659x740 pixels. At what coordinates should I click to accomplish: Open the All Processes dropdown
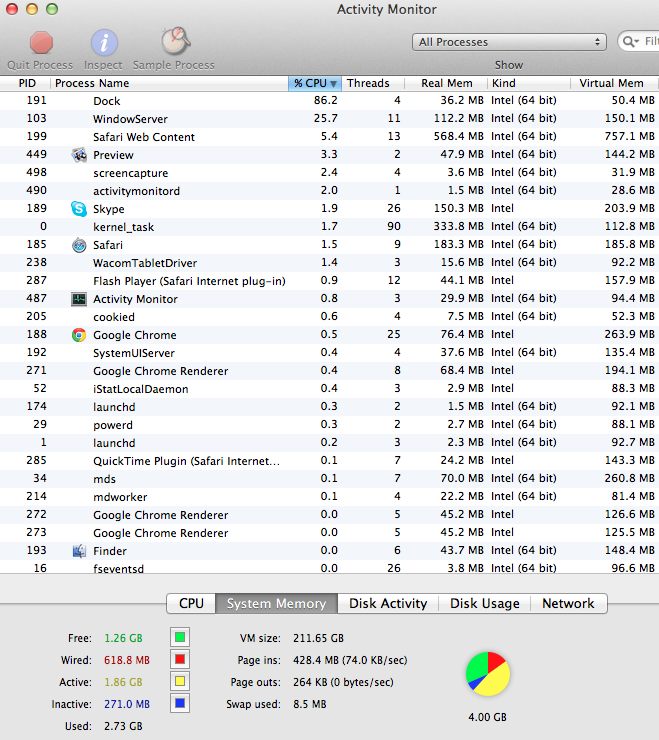(x=509, y=42)
